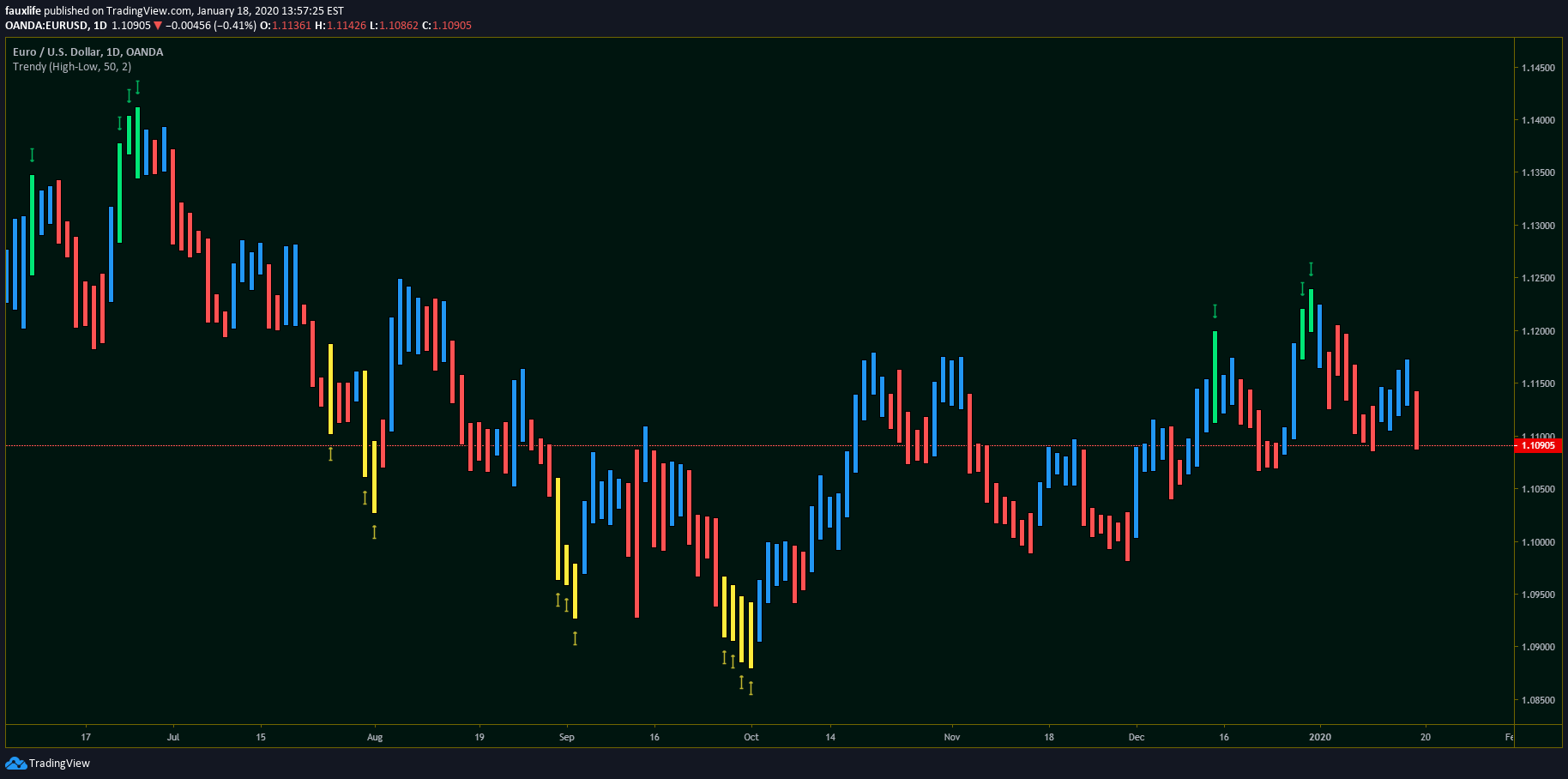This screenshot has height=779, width=1568.
Task: Click the Jul label on time axis
Action: (173, 737)
